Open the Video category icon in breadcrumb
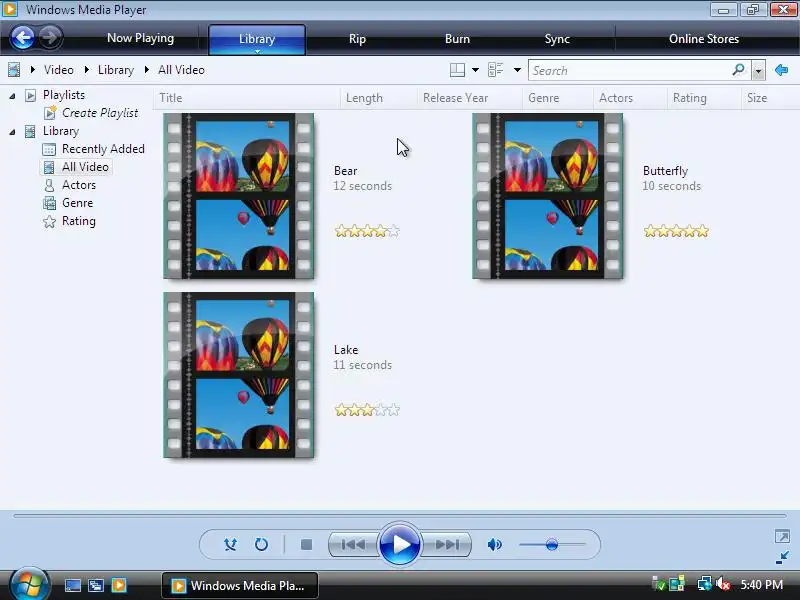This screenshot has width=800, height=600. (x=14, y=70)
